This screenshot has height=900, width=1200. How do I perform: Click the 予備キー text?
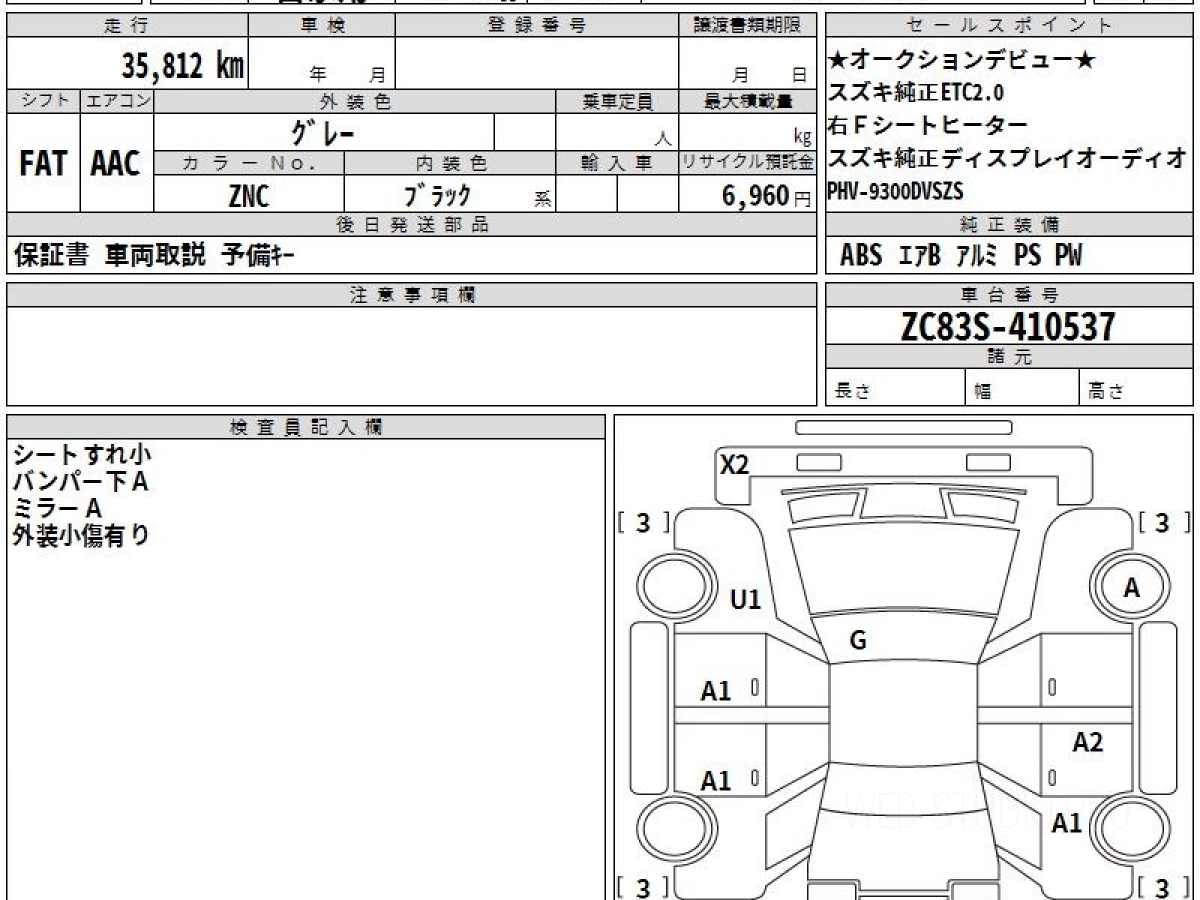pos(258,256)
